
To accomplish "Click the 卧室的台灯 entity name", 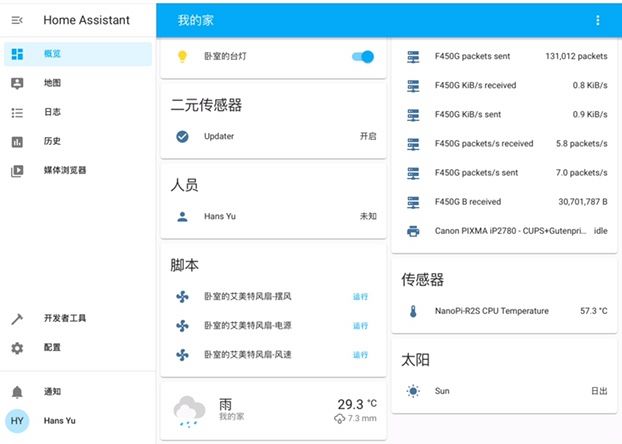I will pos(225,56).
